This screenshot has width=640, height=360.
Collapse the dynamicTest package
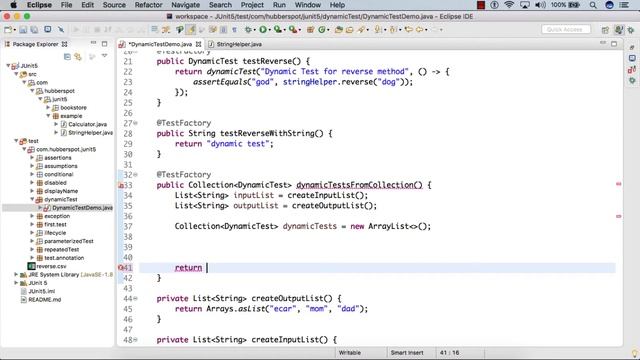pyautogui.click(x=32, y=199)
